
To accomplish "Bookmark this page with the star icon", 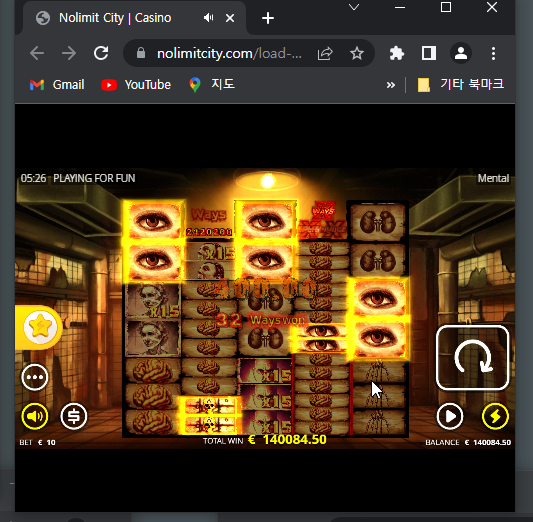I will 357,53.
